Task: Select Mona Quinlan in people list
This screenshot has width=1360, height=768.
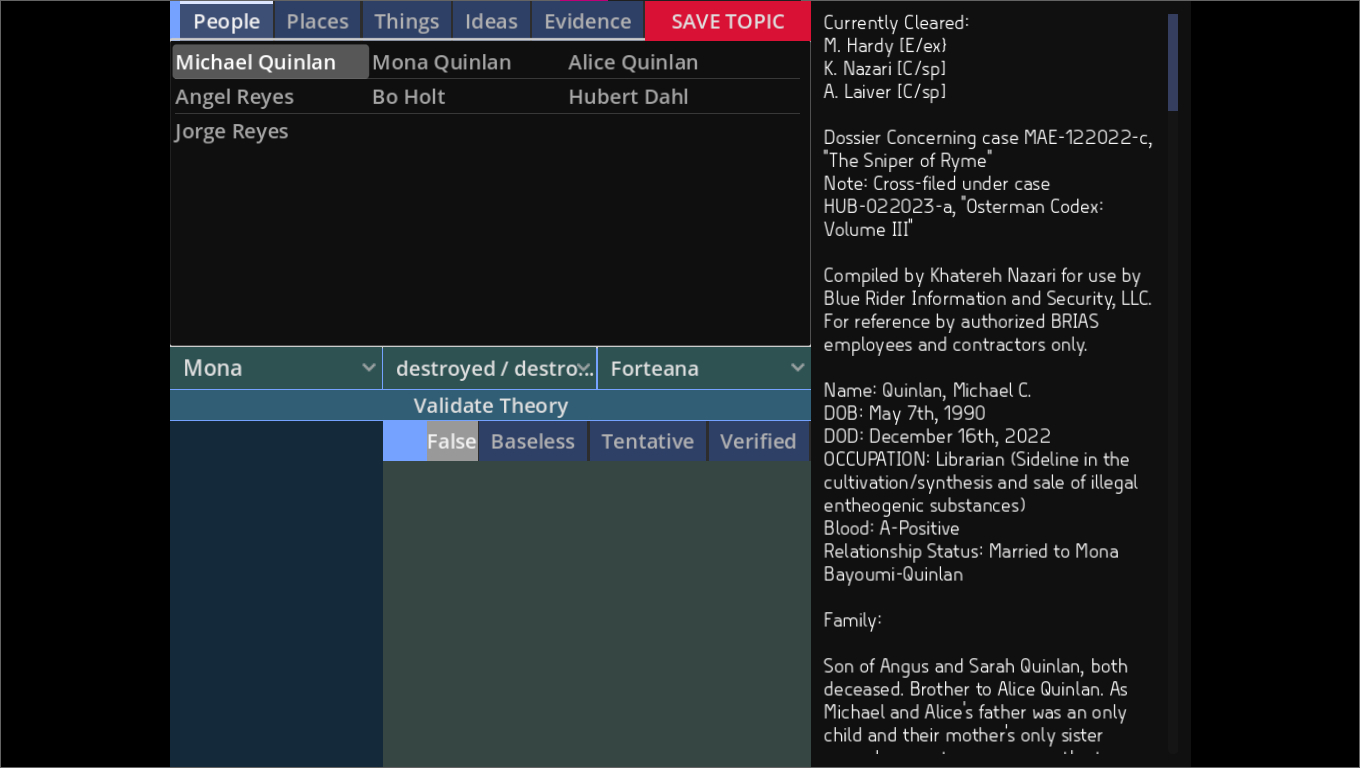Action: click(x=441, y=62)
